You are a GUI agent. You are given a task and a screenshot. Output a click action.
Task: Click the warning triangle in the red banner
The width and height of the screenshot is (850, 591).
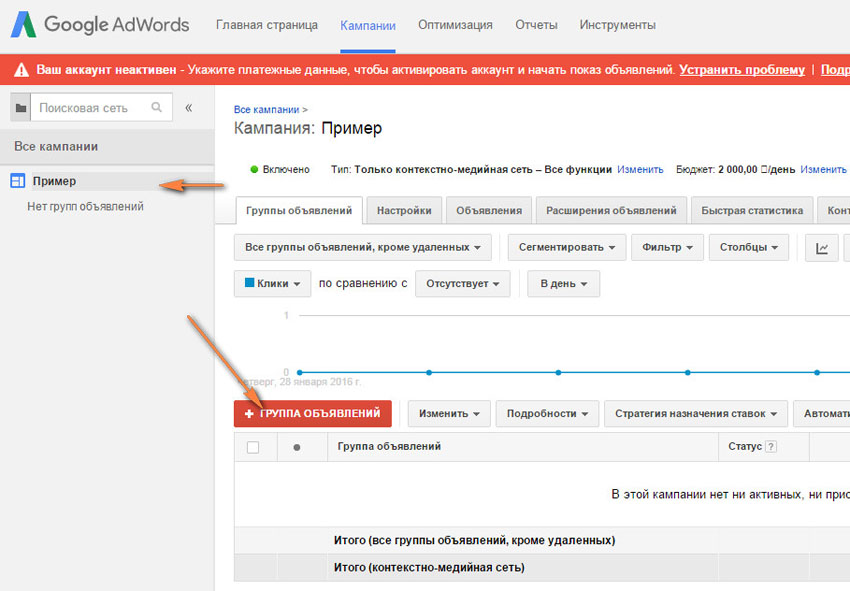coord(21,70)
